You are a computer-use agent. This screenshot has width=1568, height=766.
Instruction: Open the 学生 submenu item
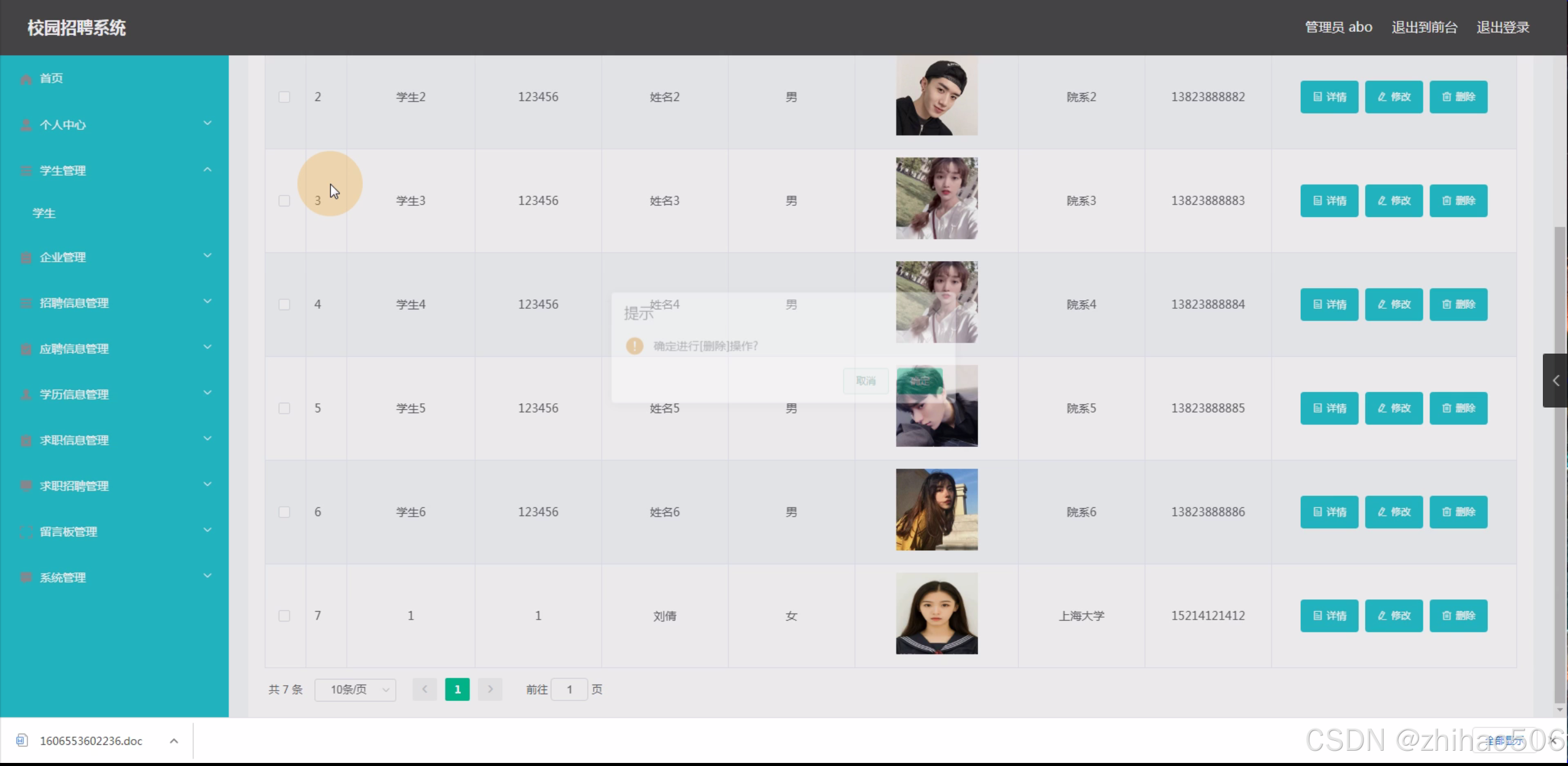tap(44, 213)
